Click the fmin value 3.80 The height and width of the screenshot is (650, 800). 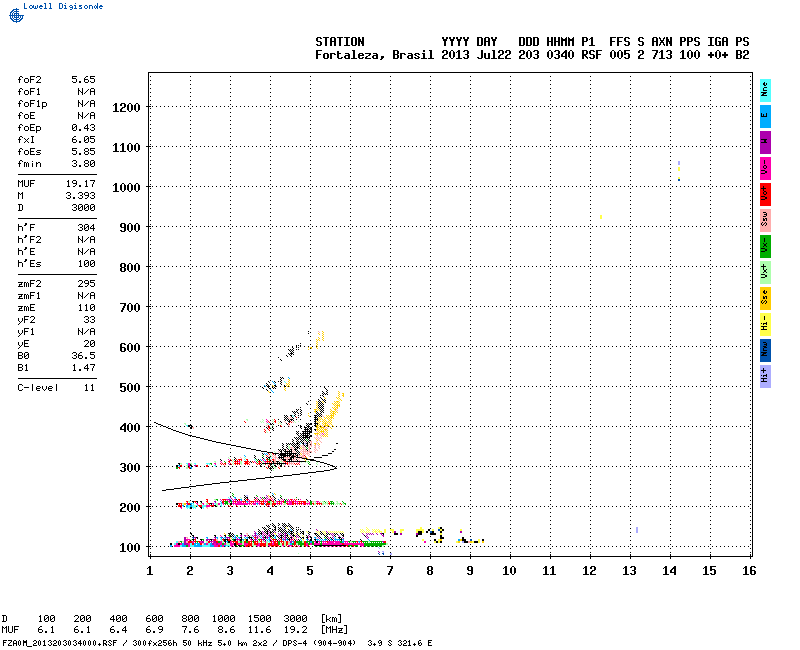(x=83, y=164)
